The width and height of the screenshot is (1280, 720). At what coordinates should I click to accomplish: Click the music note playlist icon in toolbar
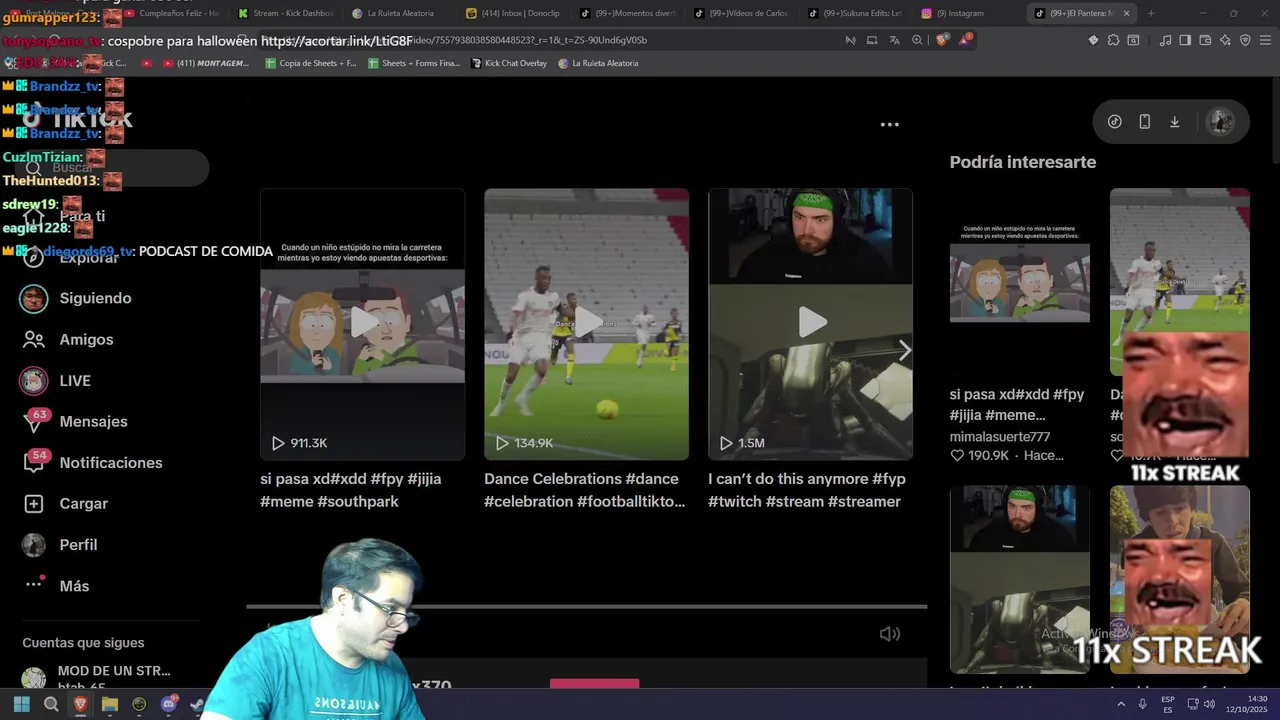1165,40
